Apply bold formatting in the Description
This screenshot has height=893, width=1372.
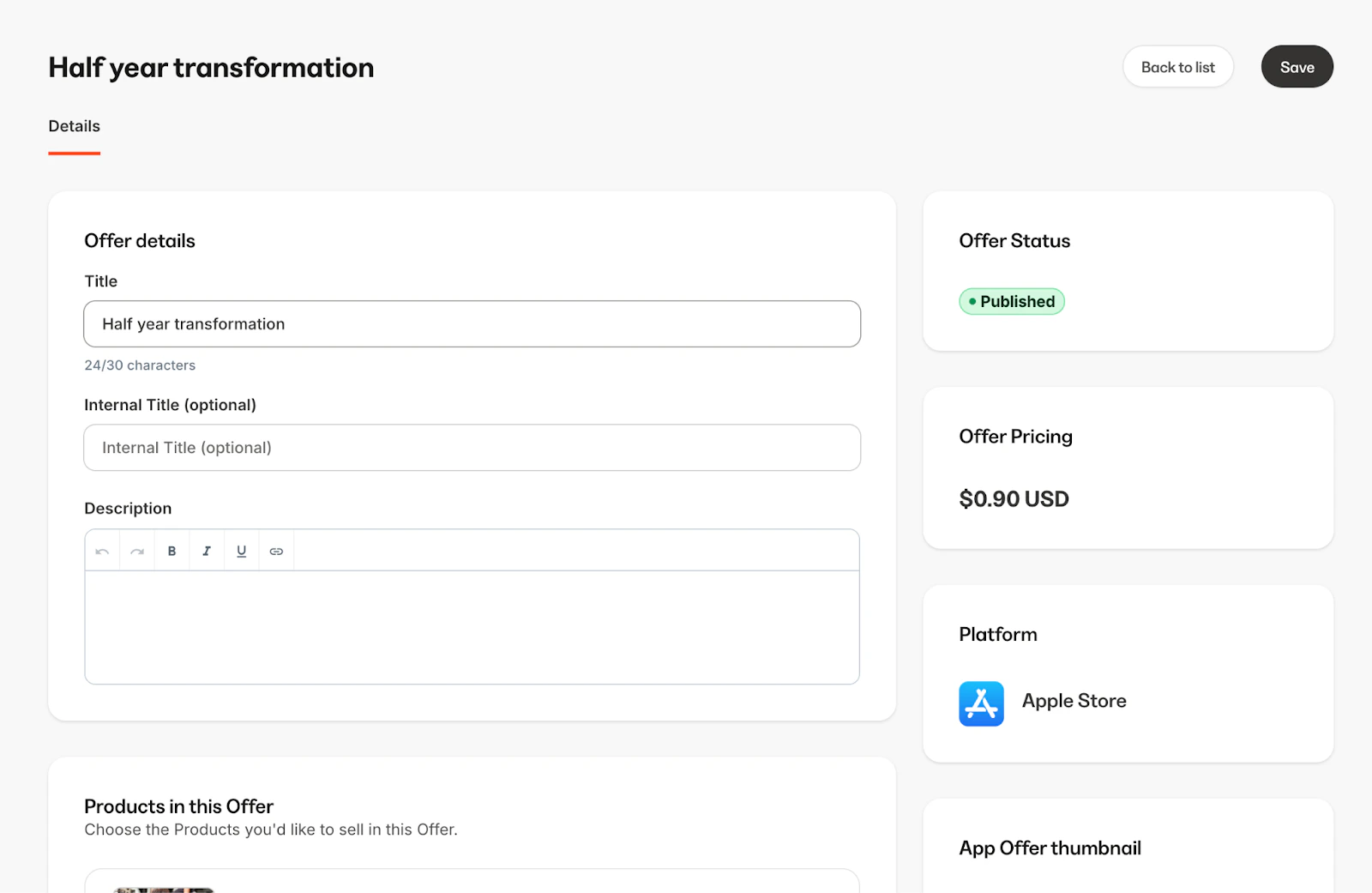tap(171, 550)
